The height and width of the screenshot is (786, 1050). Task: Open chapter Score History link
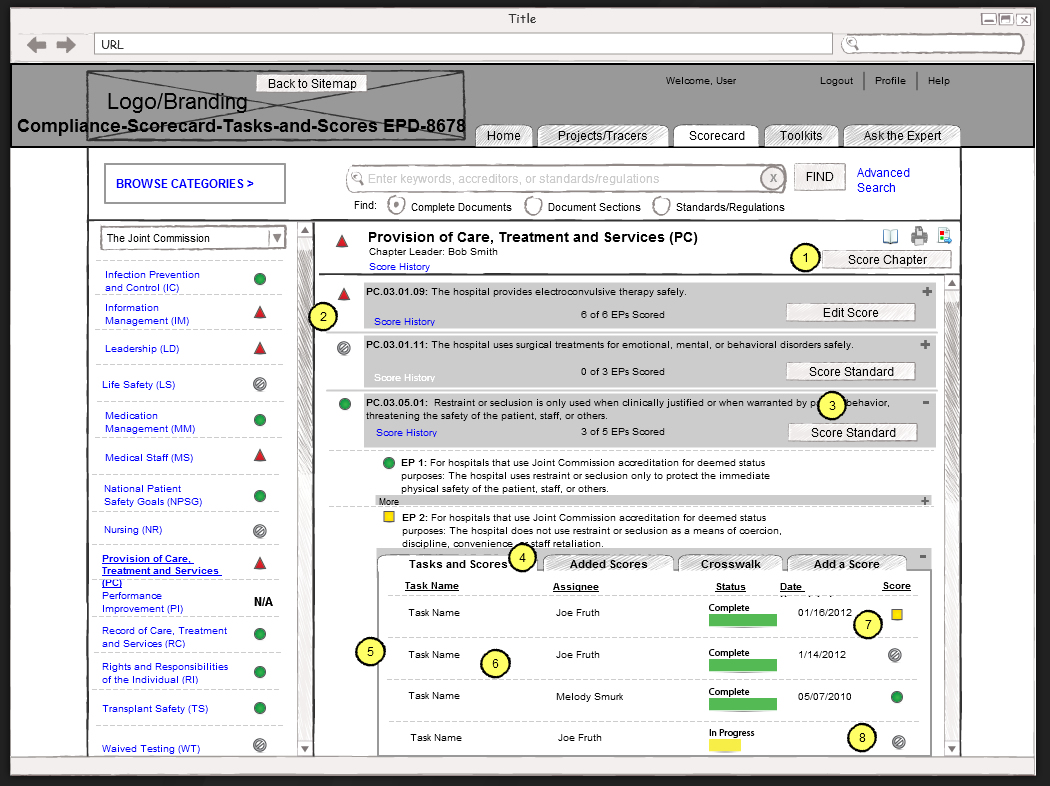399,266
